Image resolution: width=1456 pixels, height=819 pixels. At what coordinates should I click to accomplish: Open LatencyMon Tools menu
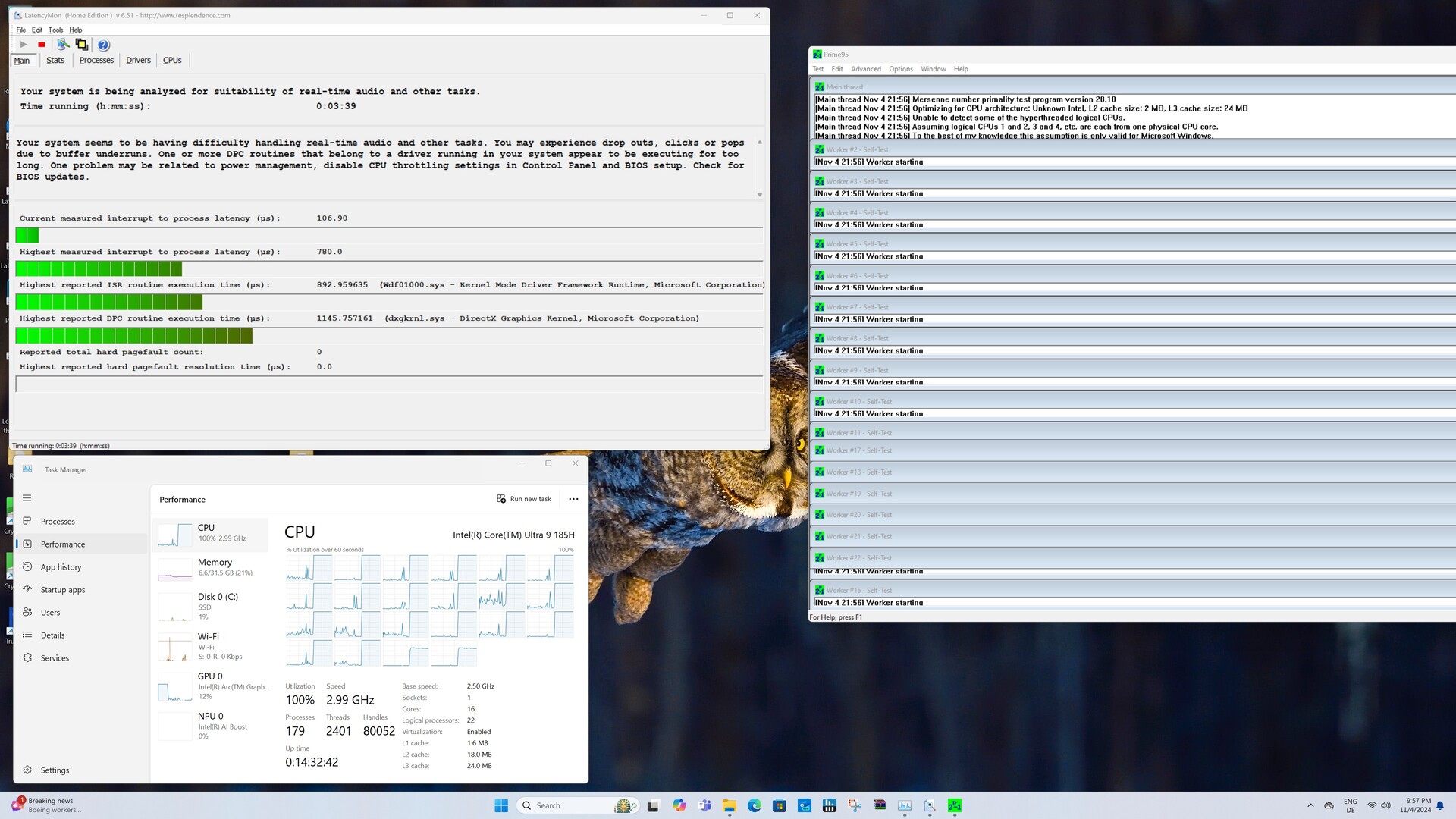55,30
